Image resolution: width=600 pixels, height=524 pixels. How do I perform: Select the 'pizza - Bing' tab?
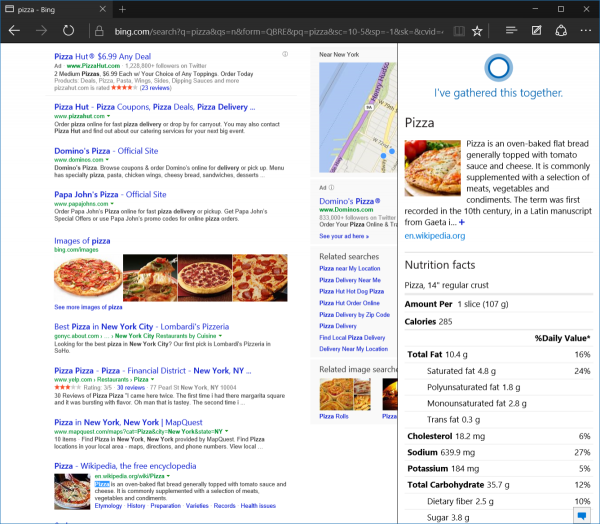50,8
